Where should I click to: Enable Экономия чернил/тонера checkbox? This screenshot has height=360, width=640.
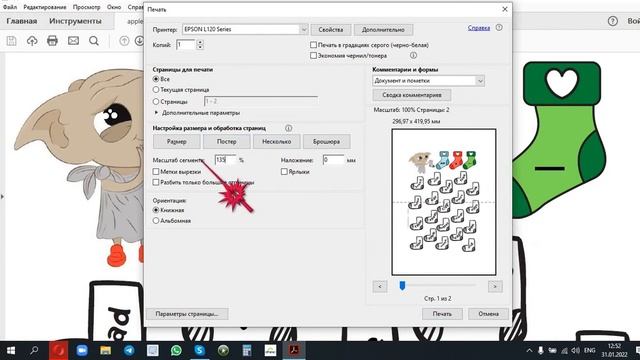(313, 56)
